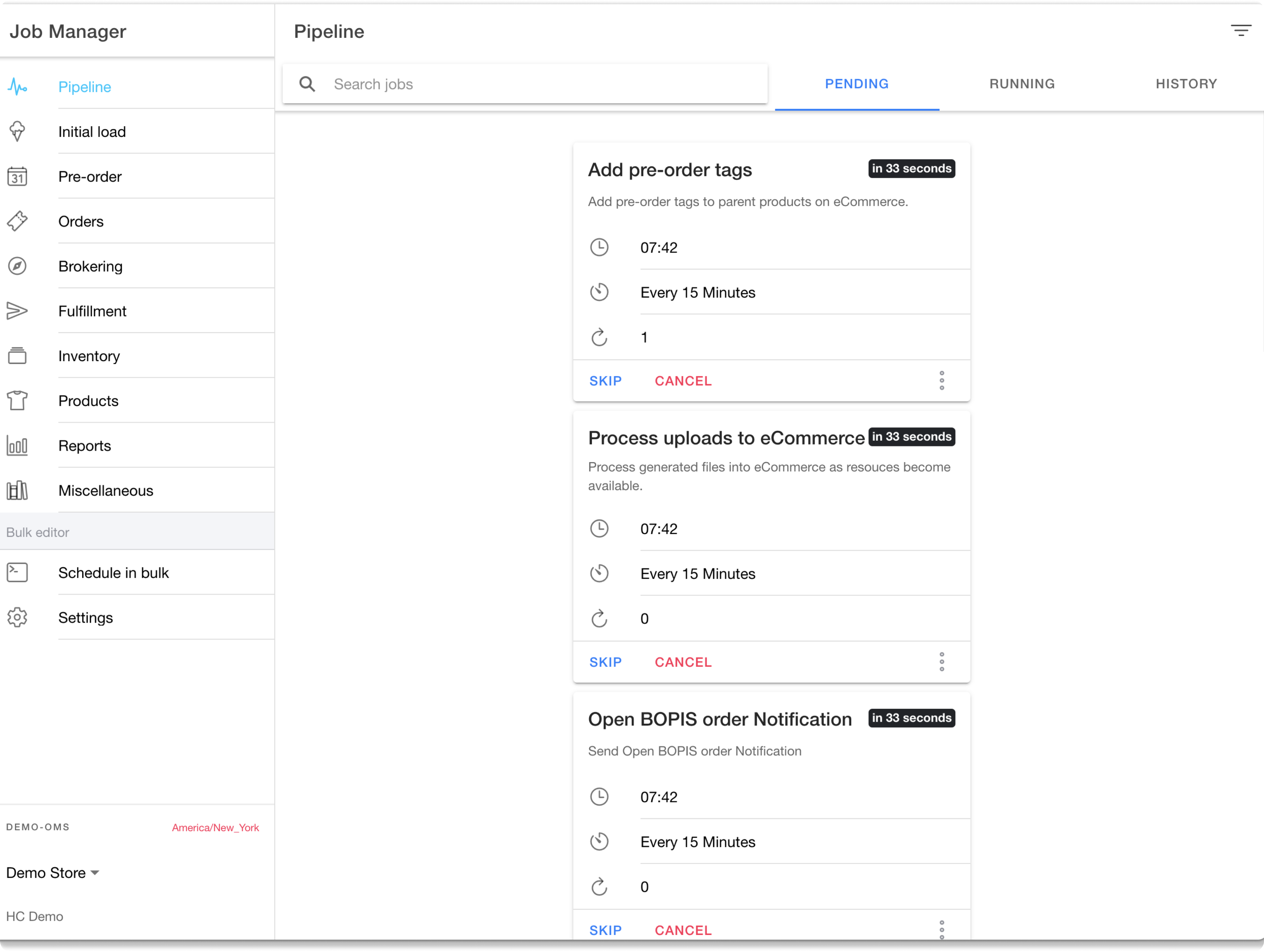
Task: Open the Inventory menu item
Action: point(89,356)
